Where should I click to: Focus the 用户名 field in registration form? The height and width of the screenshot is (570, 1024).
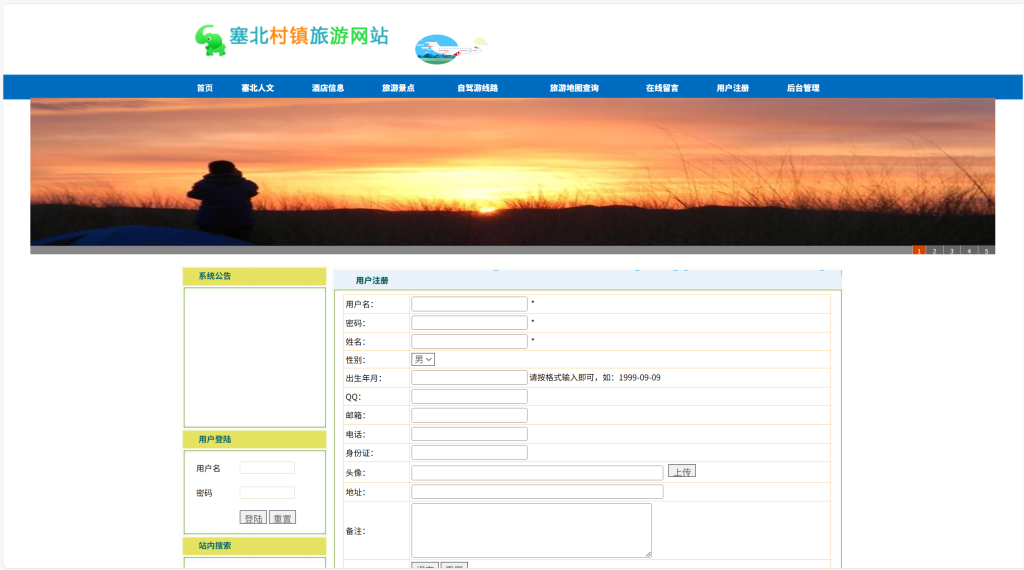pyautogui.click(x=469, y=304)
